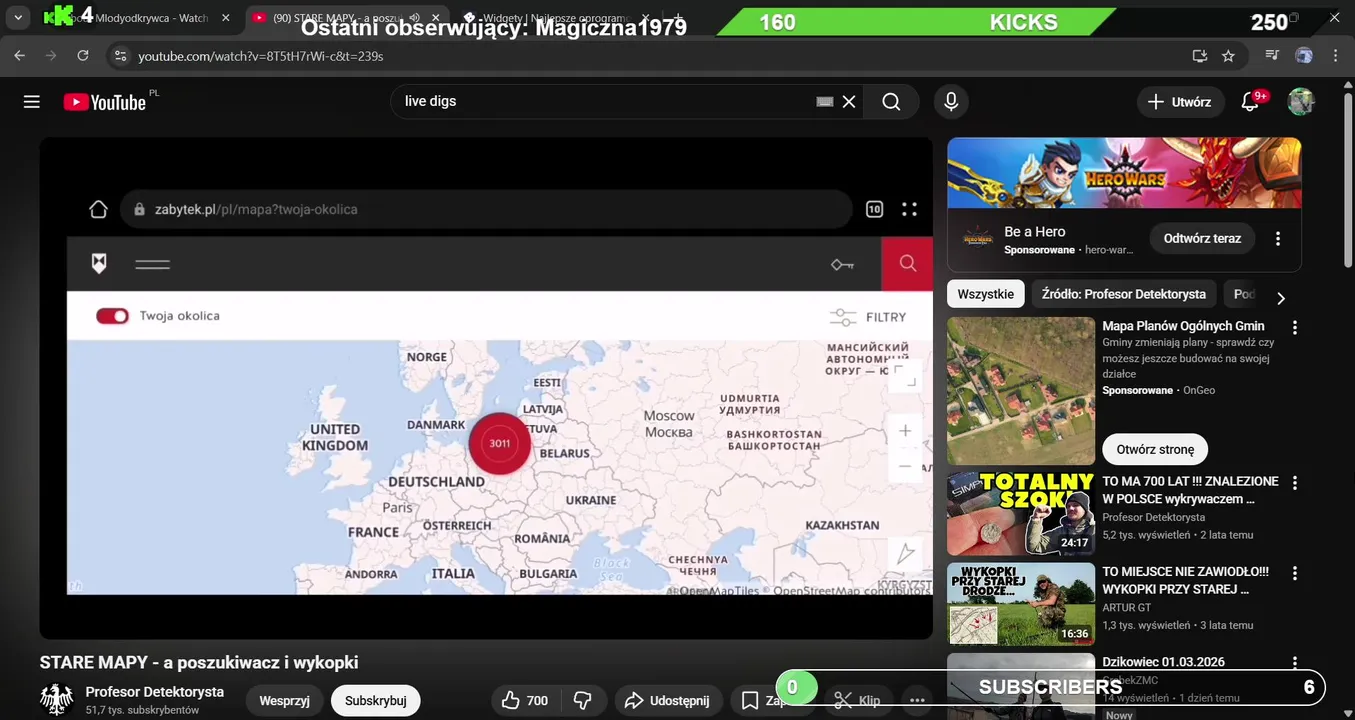Viewport: 1355px width, 720px height.
Task: Select the 'Wszystkie' filter chip
Action: (x=985, y=294)
